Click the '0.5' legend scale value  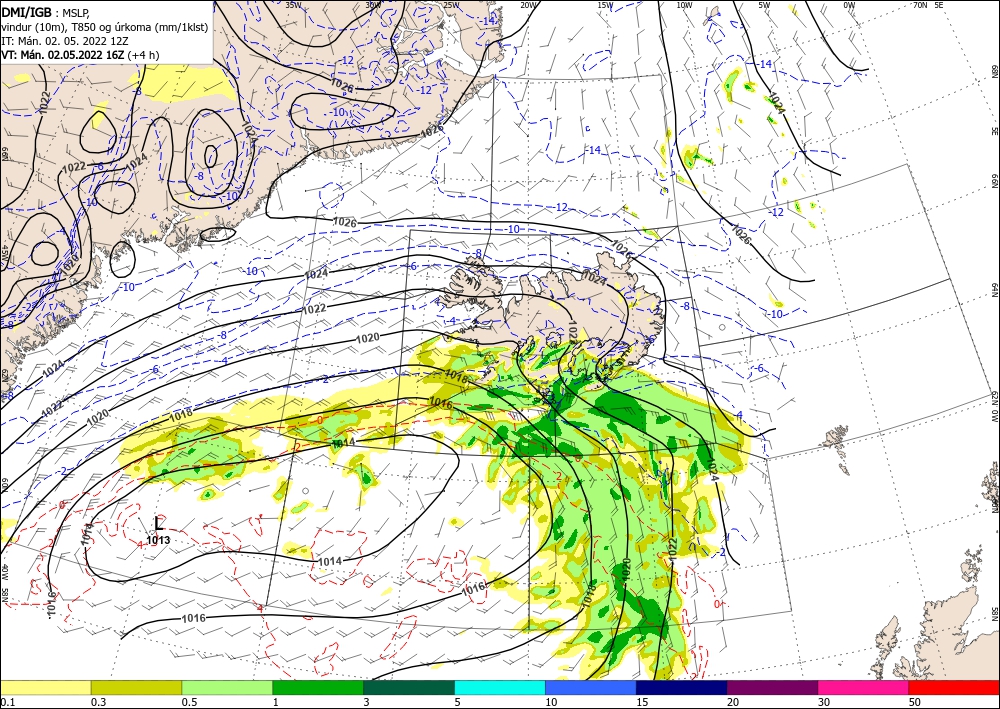[189, 702]
